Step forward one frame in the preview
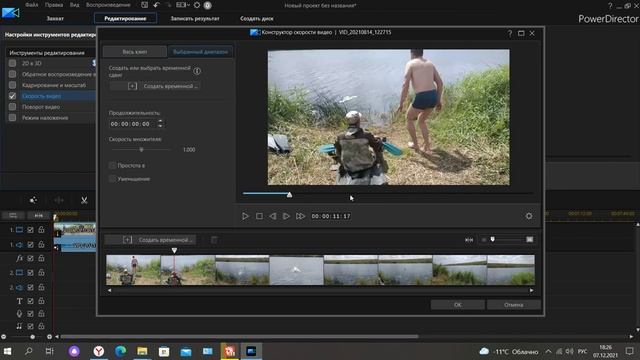Image resolution: width=640 pixels, height=360 pixels. pyautogui.click(x=286, y=216)
